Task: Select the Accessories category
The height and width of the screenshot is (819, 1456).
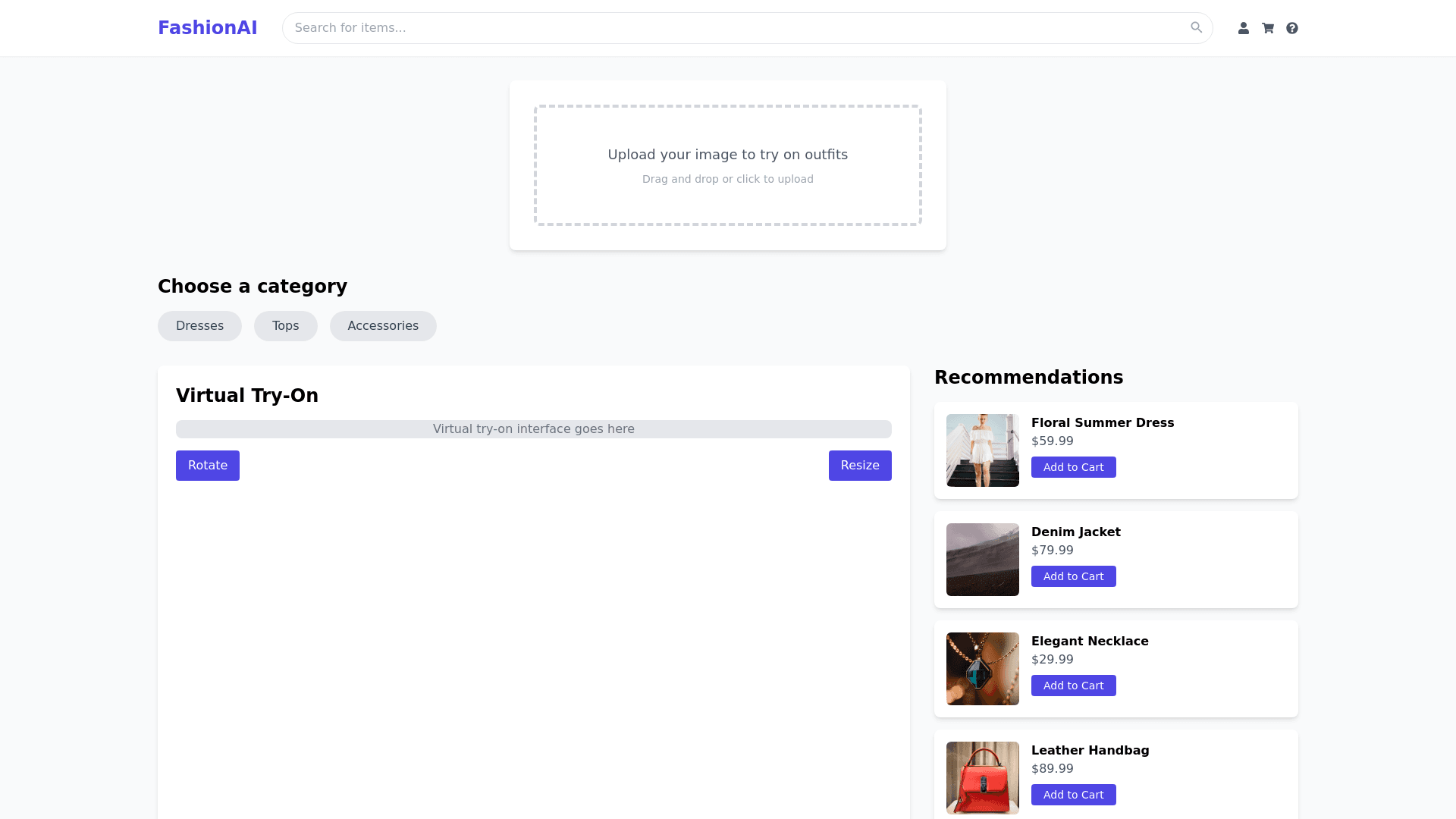Action: [x=383, y=326]
